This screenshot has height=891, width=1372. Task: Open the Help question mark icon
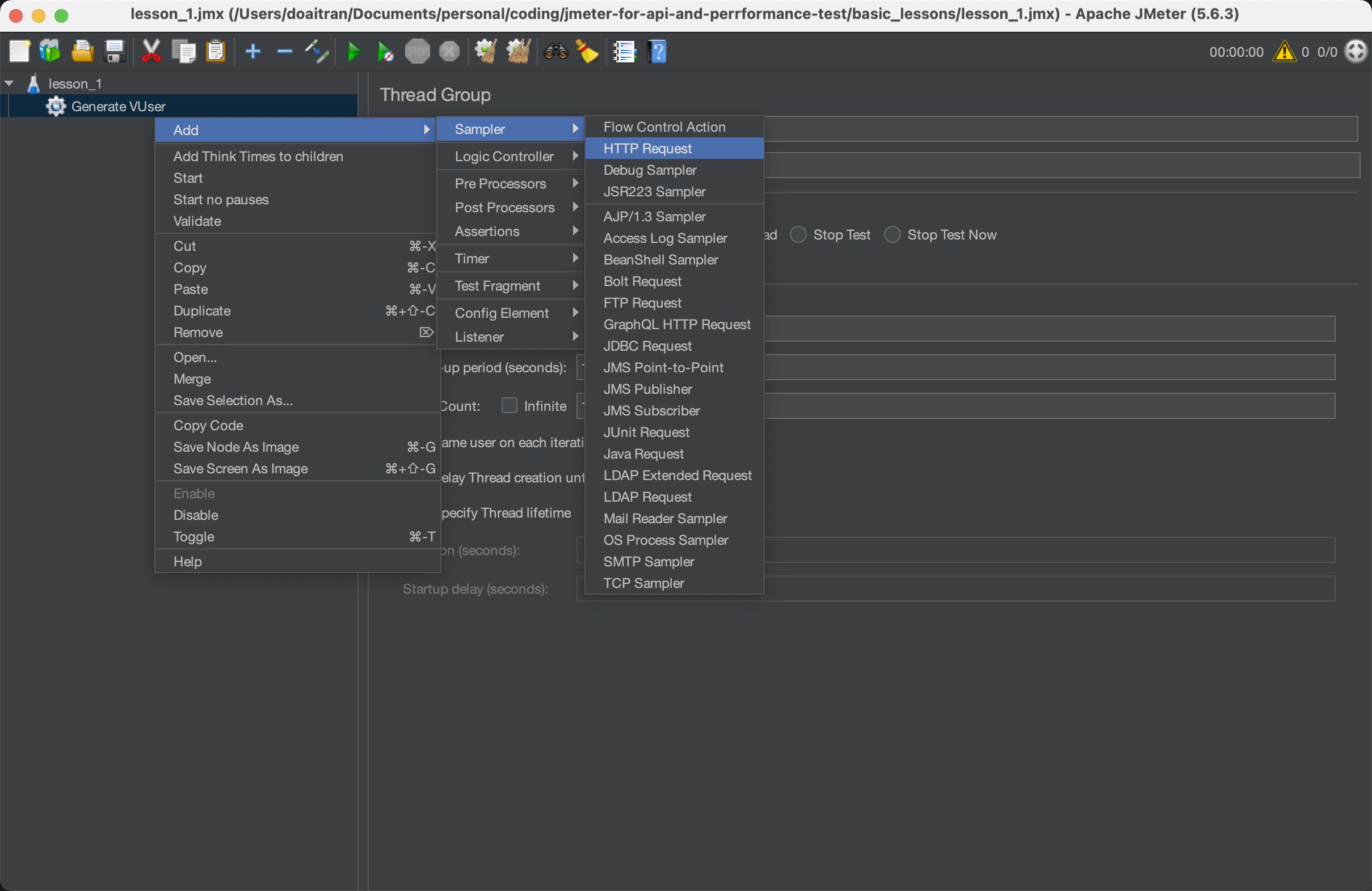[x=657, y=51]
